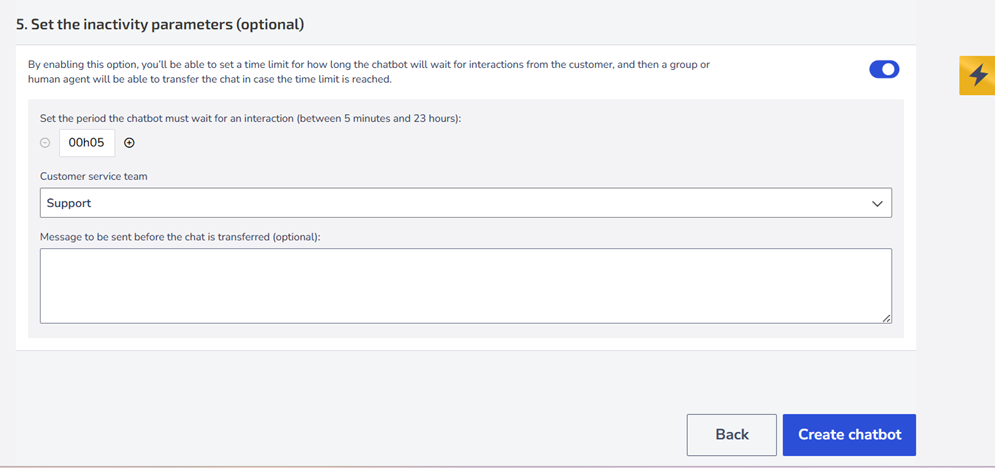The height and width of the screenshot is (468, 995).
Task: Click the 'By enabling this option' description text
Action: point(369,72)
